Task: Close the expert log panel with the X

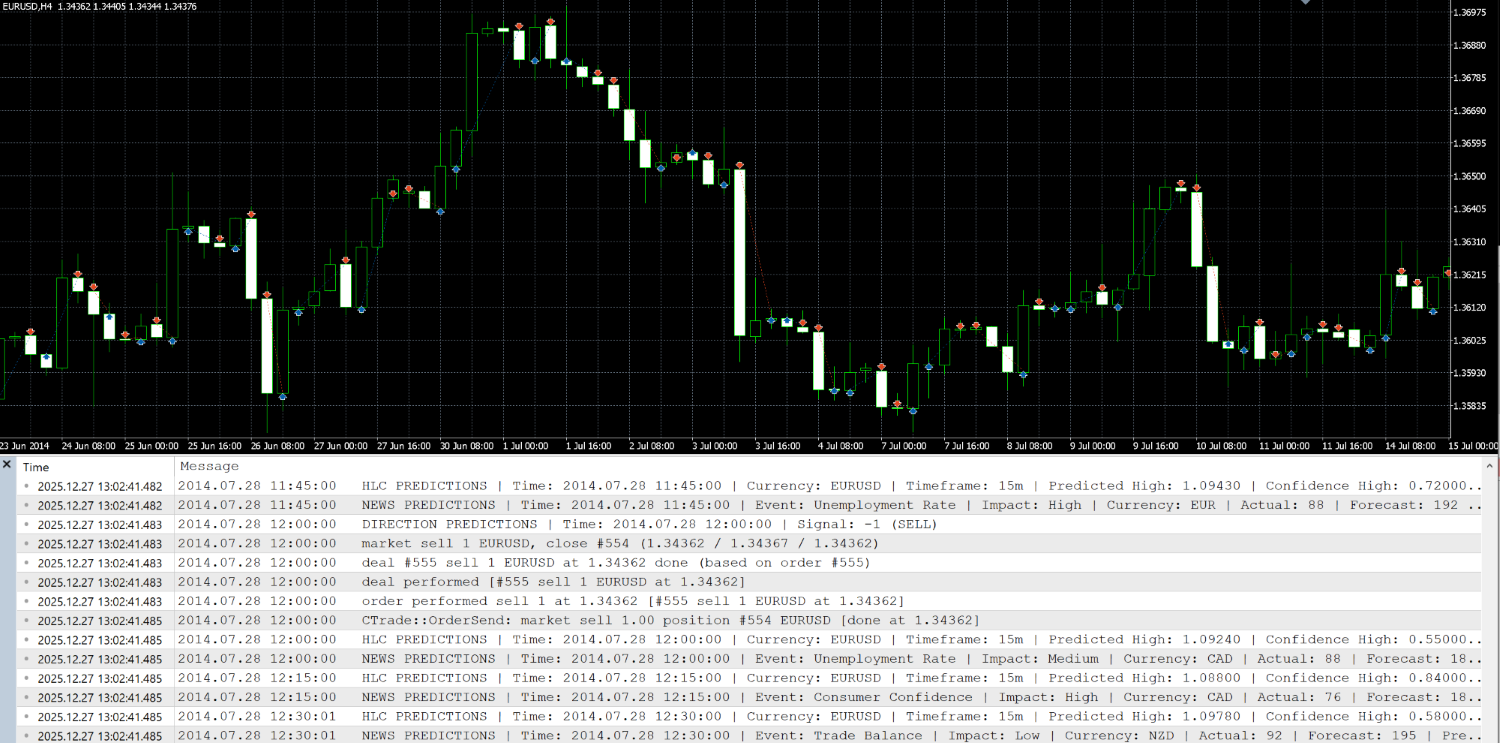Action: [8, 464]
